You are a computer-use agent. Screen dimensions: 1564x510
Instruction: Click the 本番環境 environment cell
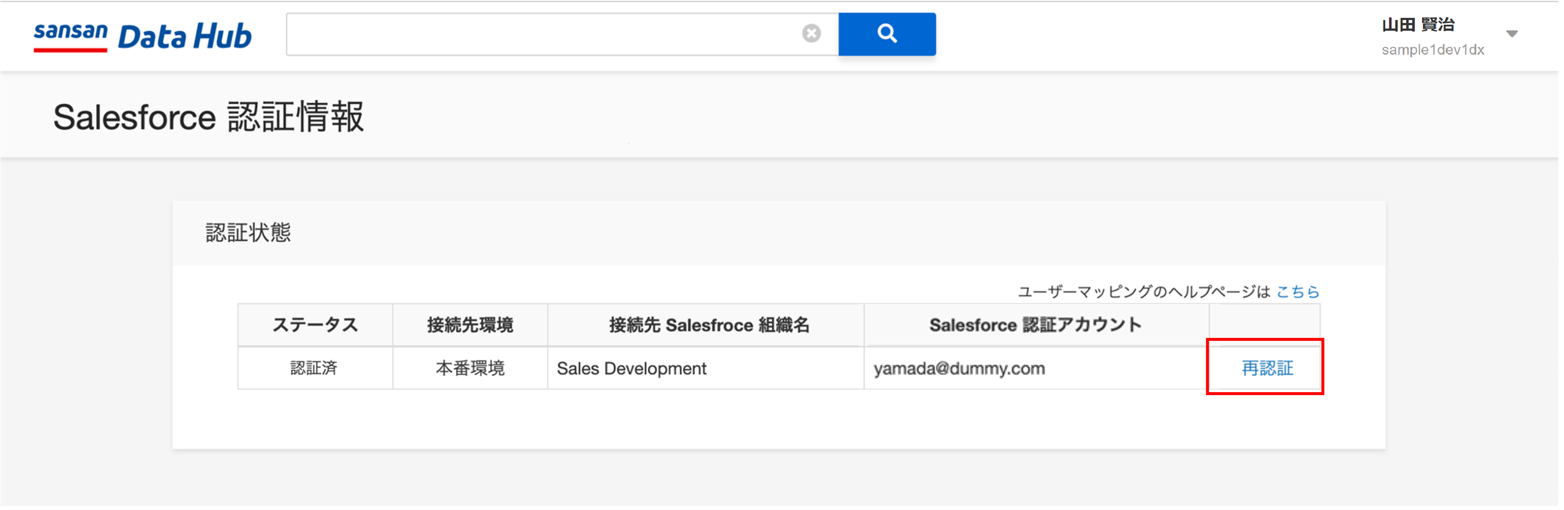(470, 368)
